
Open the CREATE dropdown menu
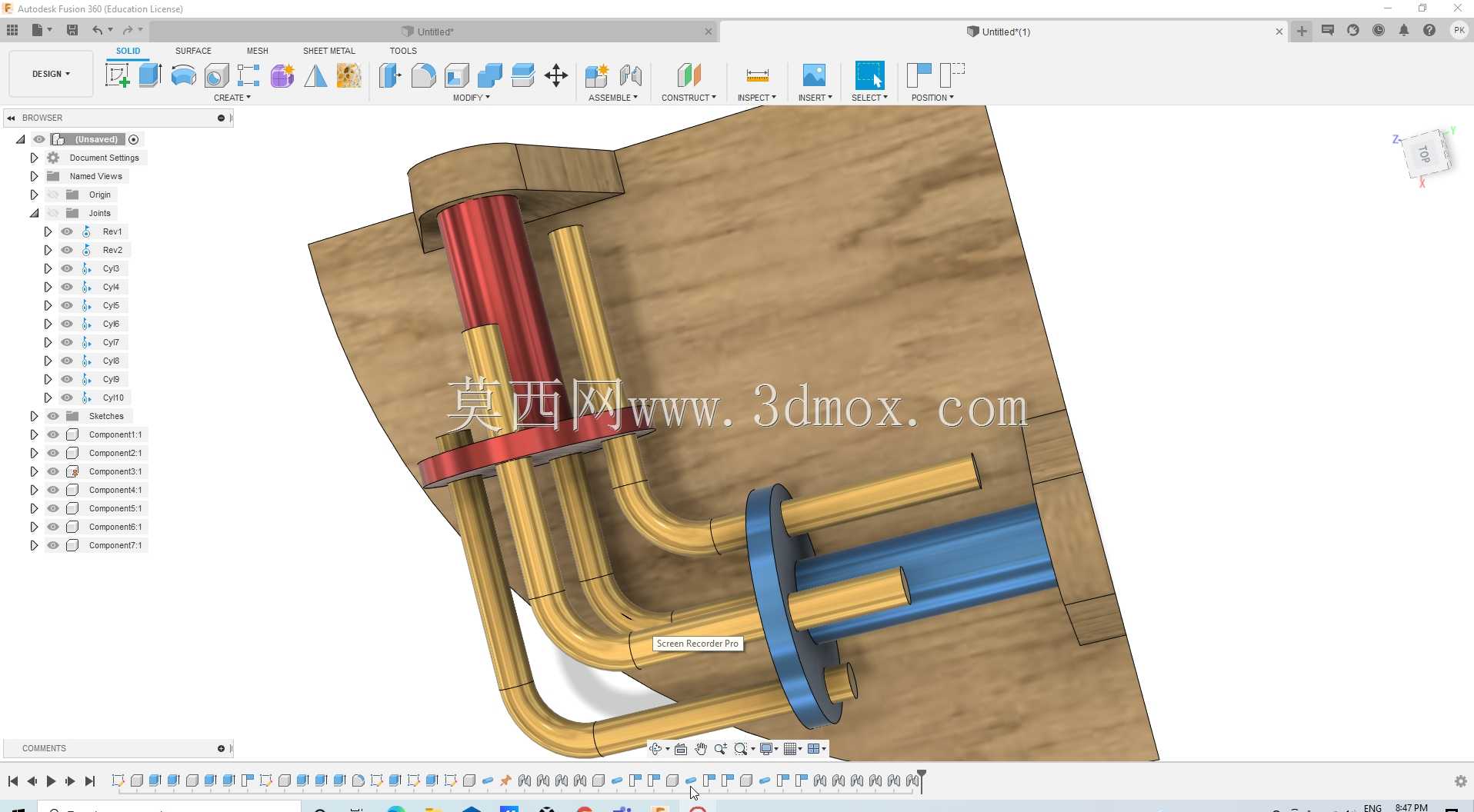pos(232,98)
